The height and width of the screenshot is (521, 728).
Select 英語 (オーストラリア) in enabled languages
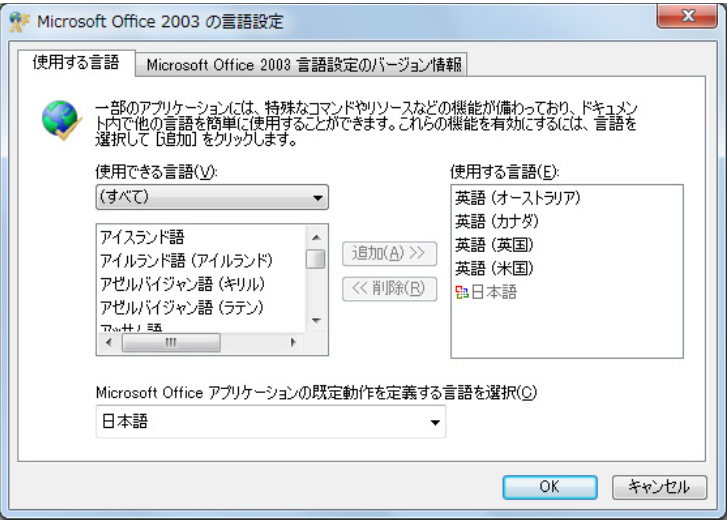click(517, 198)
